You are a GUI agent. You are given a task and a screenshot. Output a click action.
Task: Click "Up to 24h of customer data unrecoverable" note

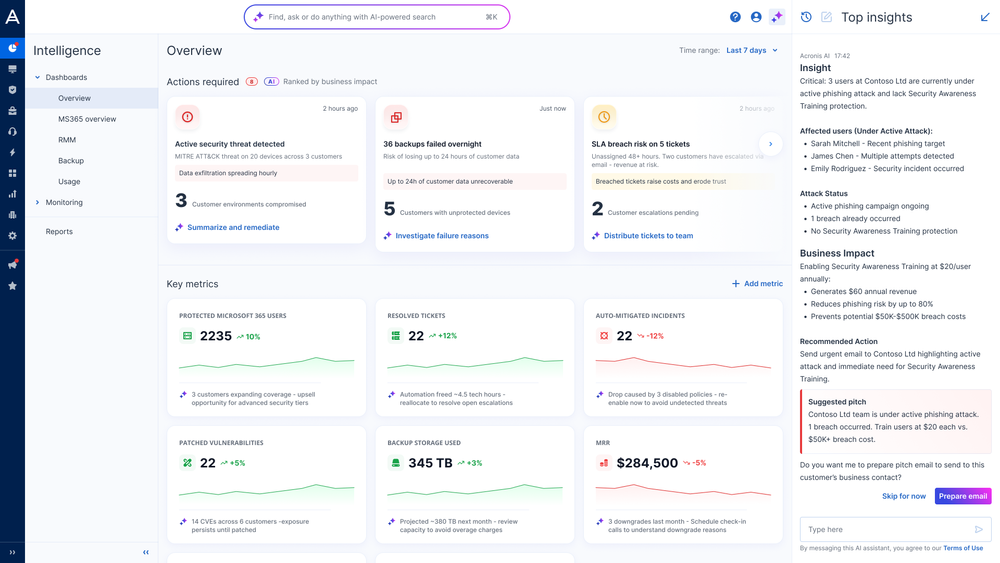tap(475, 182)
